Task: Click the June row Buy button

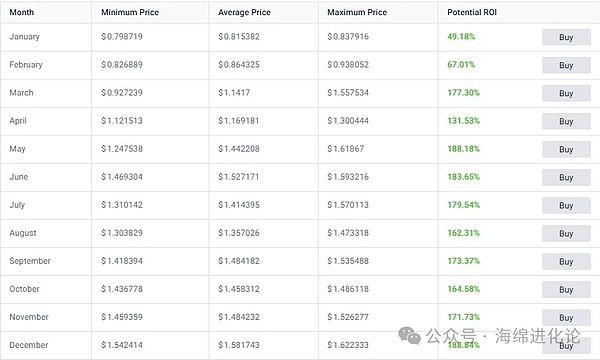Action: [x=566, y=177]
